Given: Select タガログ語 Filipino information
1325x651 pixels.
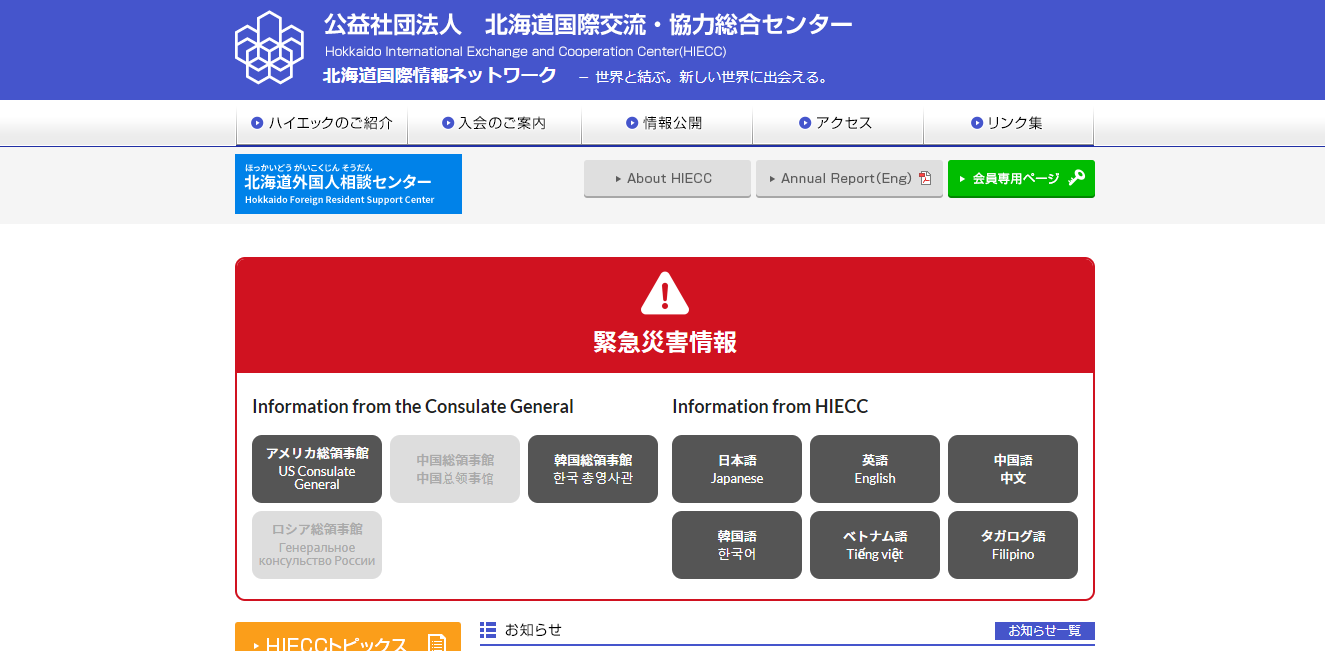Looking at the screenshot, I should [x=1013, y=545].
